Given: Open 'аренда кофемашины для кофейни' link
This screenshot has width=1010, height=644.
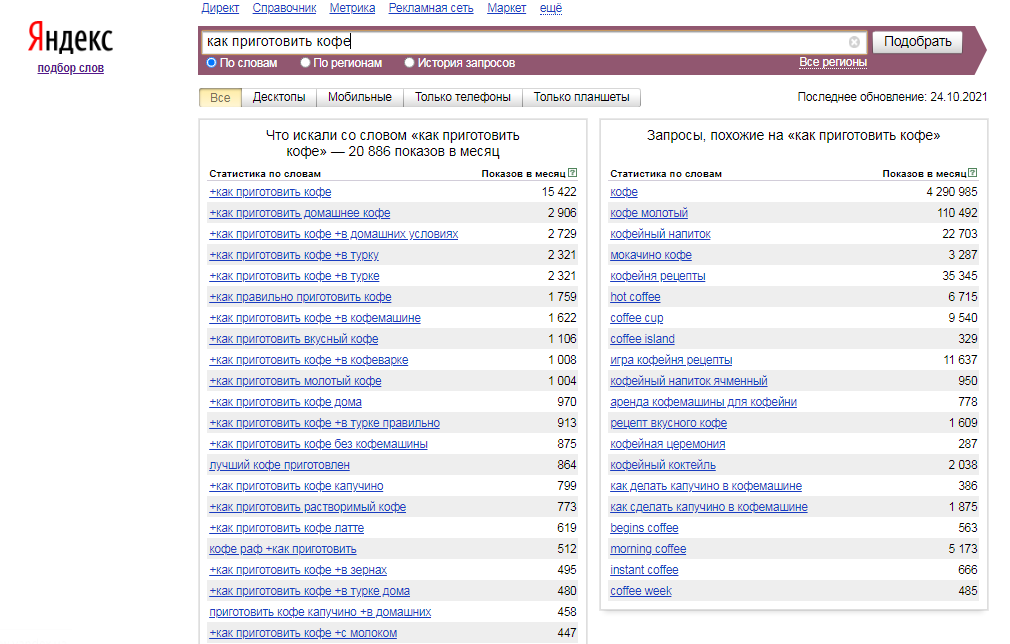Looking at the screenshot, I should click(x=703, y=402).
